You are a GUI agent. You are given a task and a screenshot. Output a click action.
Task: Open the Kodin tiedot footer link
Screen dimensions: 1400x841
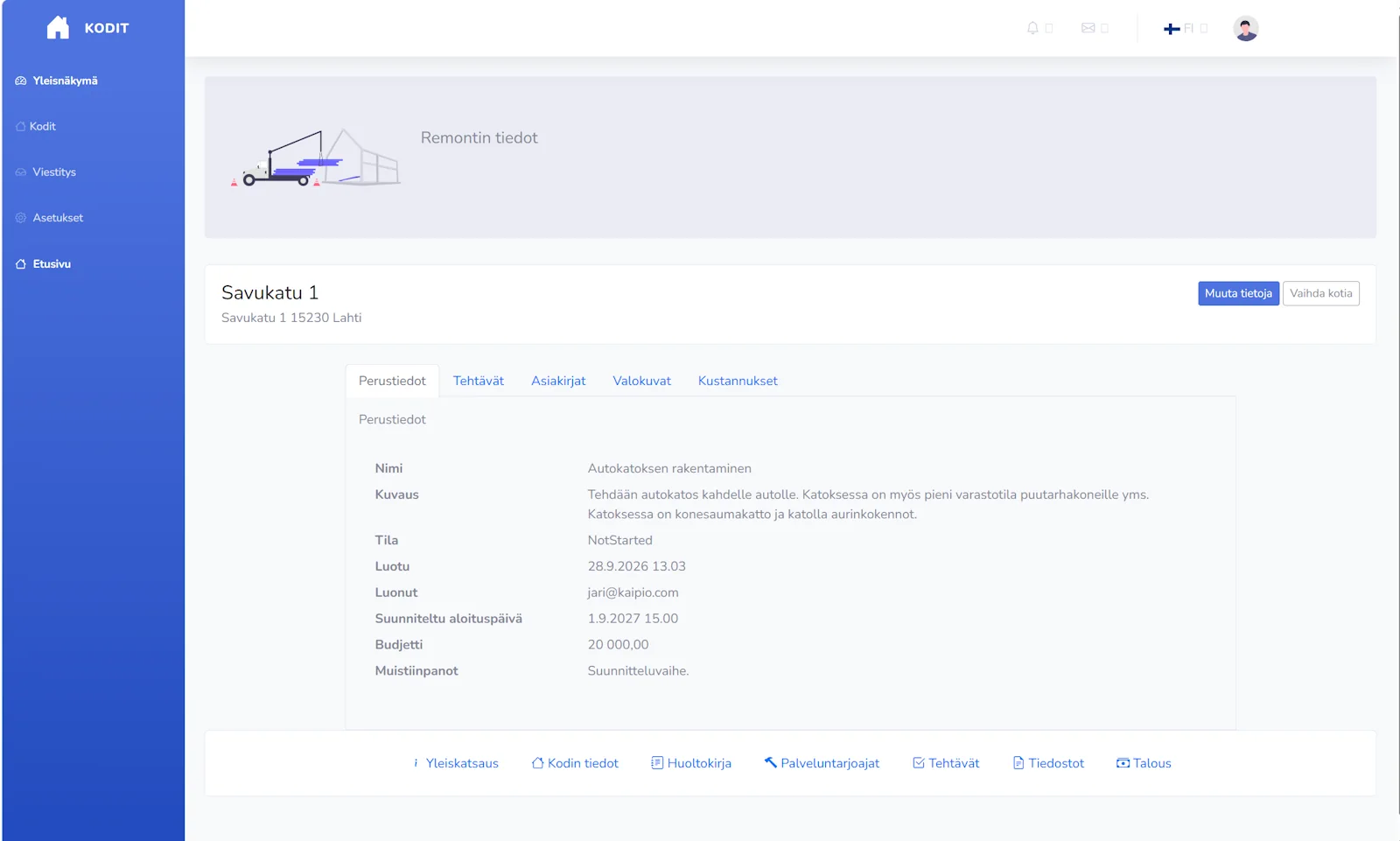coord(575,763)
